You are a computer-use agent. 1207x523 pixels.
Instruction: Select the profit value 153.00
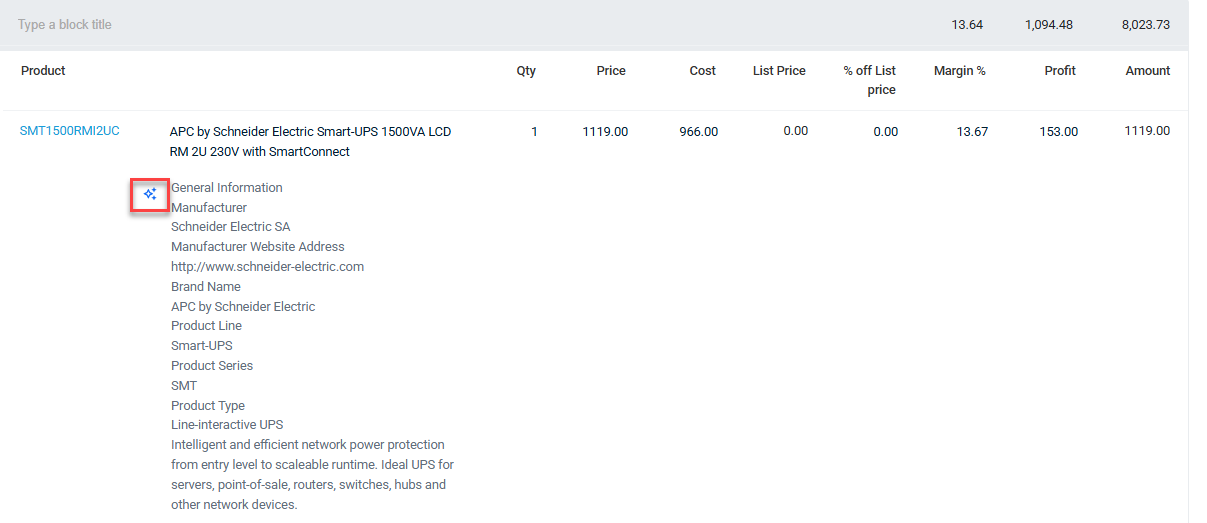click(1058, 132)
